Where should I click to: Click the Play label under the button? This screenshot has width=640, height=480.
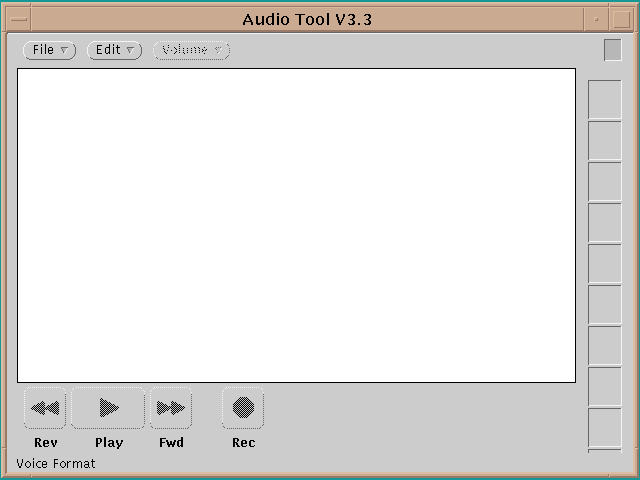pyautogui.click(x=109, y=443)
